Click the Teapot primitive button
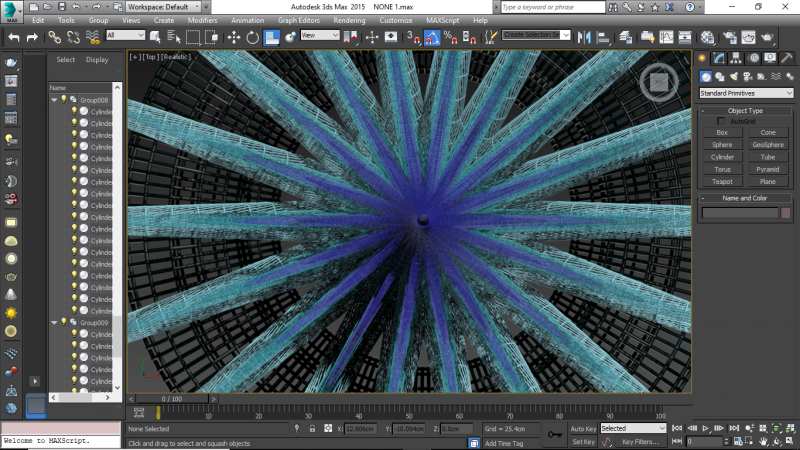The height and width of the screenshot is (450, 800). point(722,182)
